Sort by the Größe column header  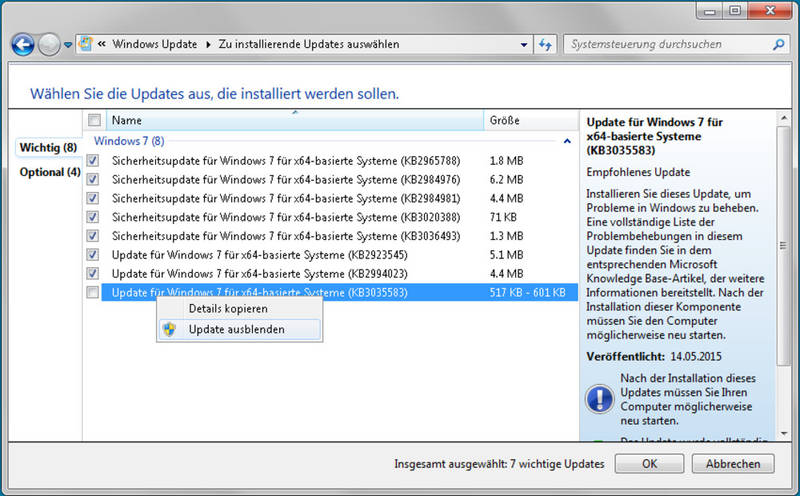coord(531,120)
